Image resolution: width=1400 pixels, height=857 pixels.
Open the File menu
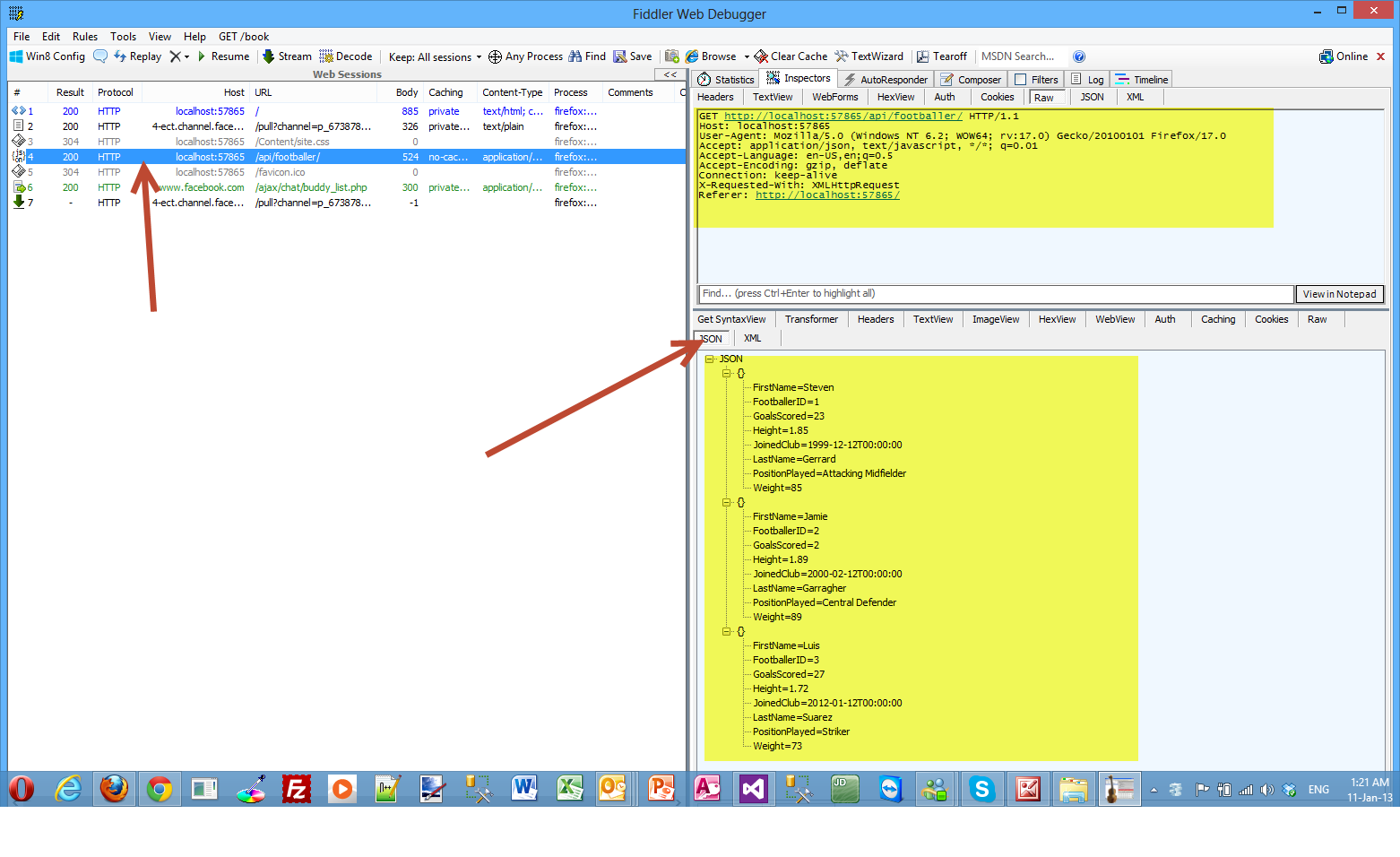point(22,37)
